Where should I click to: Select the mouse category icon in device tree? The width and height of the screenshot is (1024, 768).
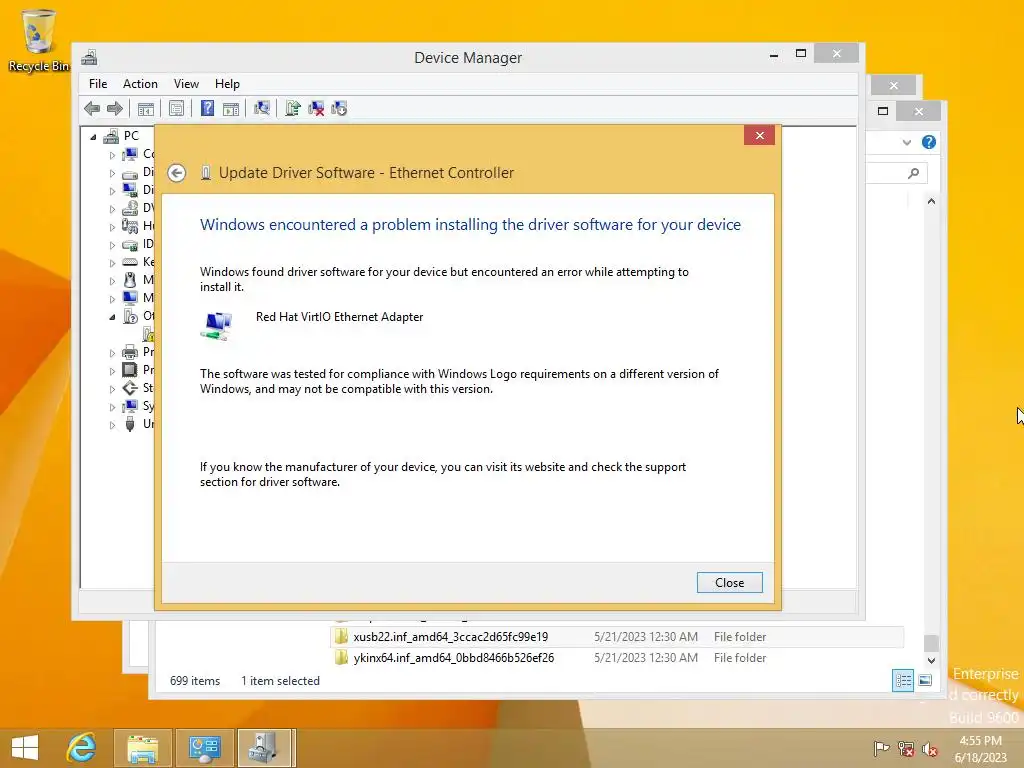pos(130,280)
